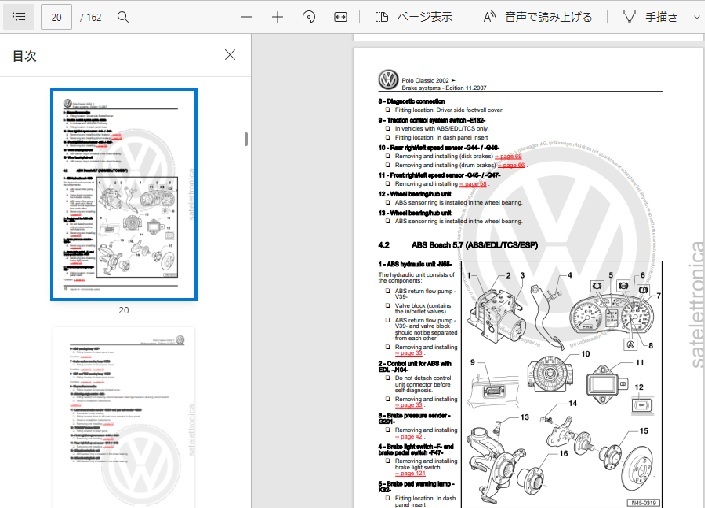This screenshot has height=508, width=705.
Task: Toggle the table of contents sidebar icon
Action: (x=19, y=17)
